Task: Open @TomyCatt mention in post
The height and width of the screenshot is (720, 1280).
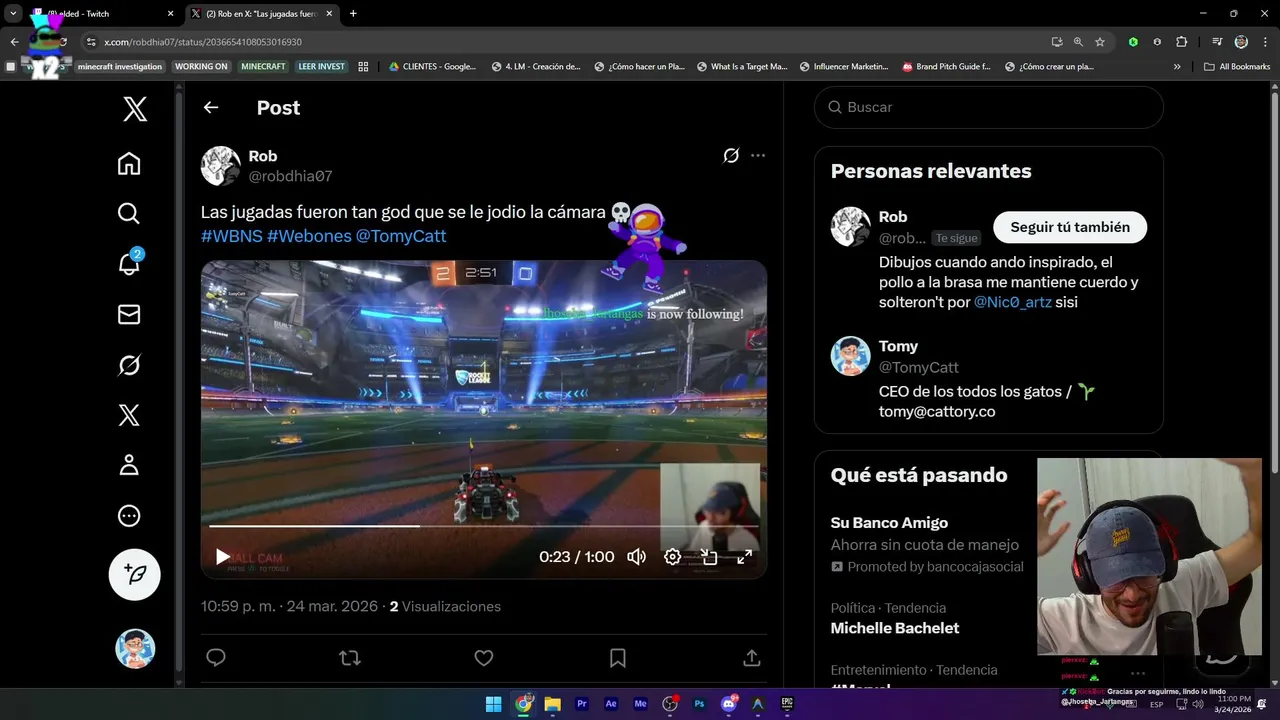Action: [x=401, y=236]
